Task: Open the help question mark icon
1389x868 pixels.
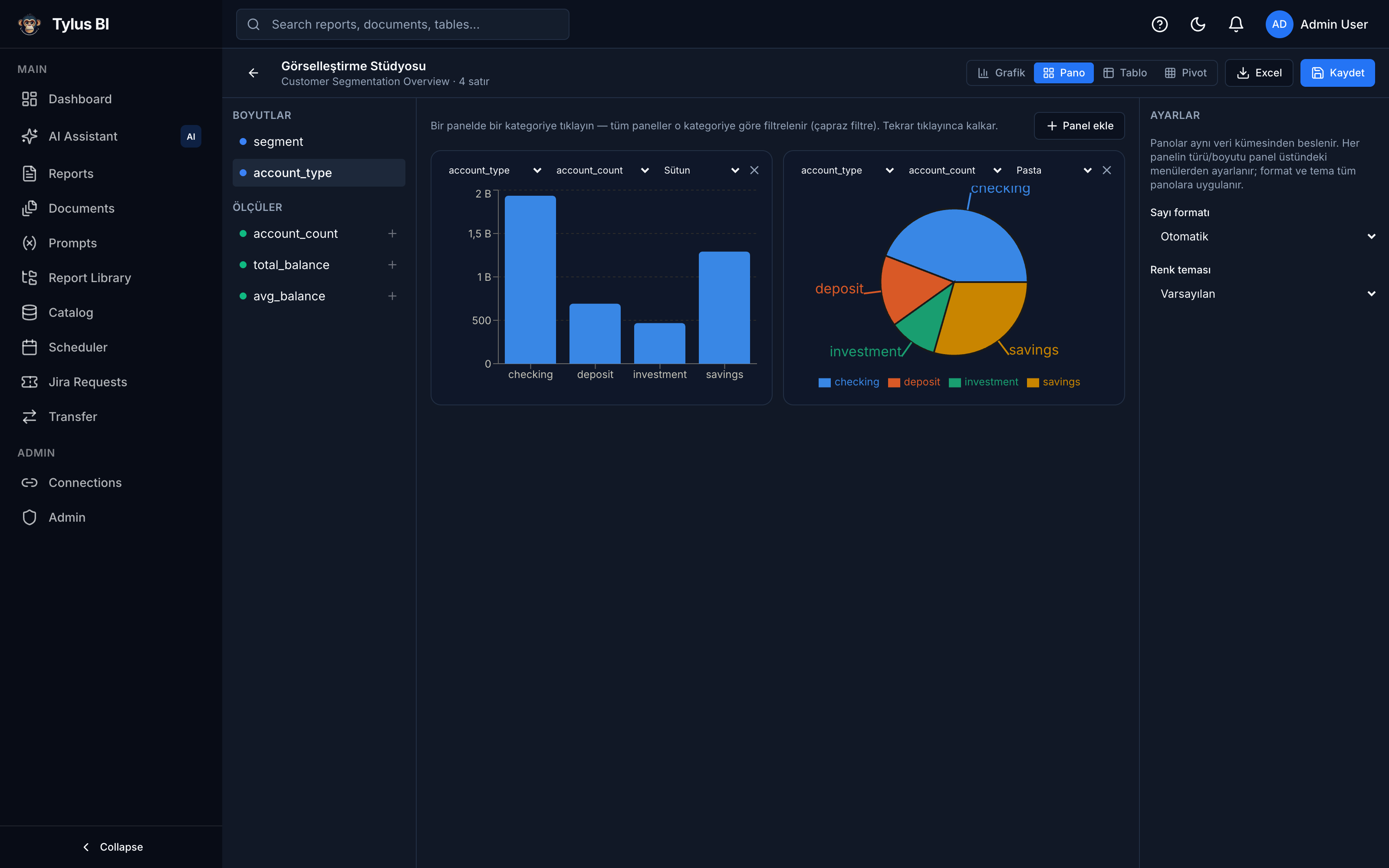Action: coord(1159,24)
